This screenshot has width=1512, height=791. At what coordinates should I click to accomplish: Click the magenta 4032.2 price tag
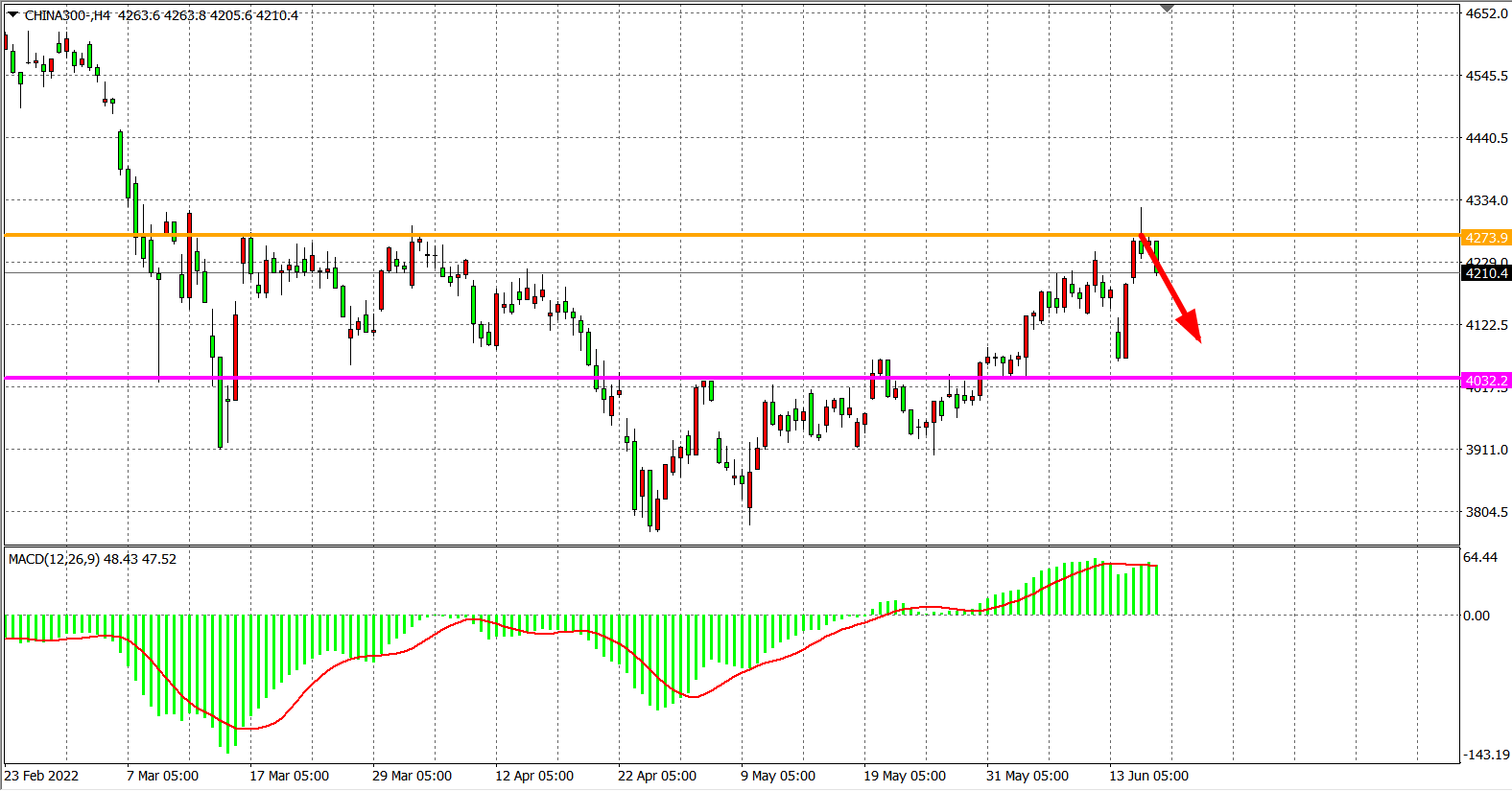pos(1486,381)
